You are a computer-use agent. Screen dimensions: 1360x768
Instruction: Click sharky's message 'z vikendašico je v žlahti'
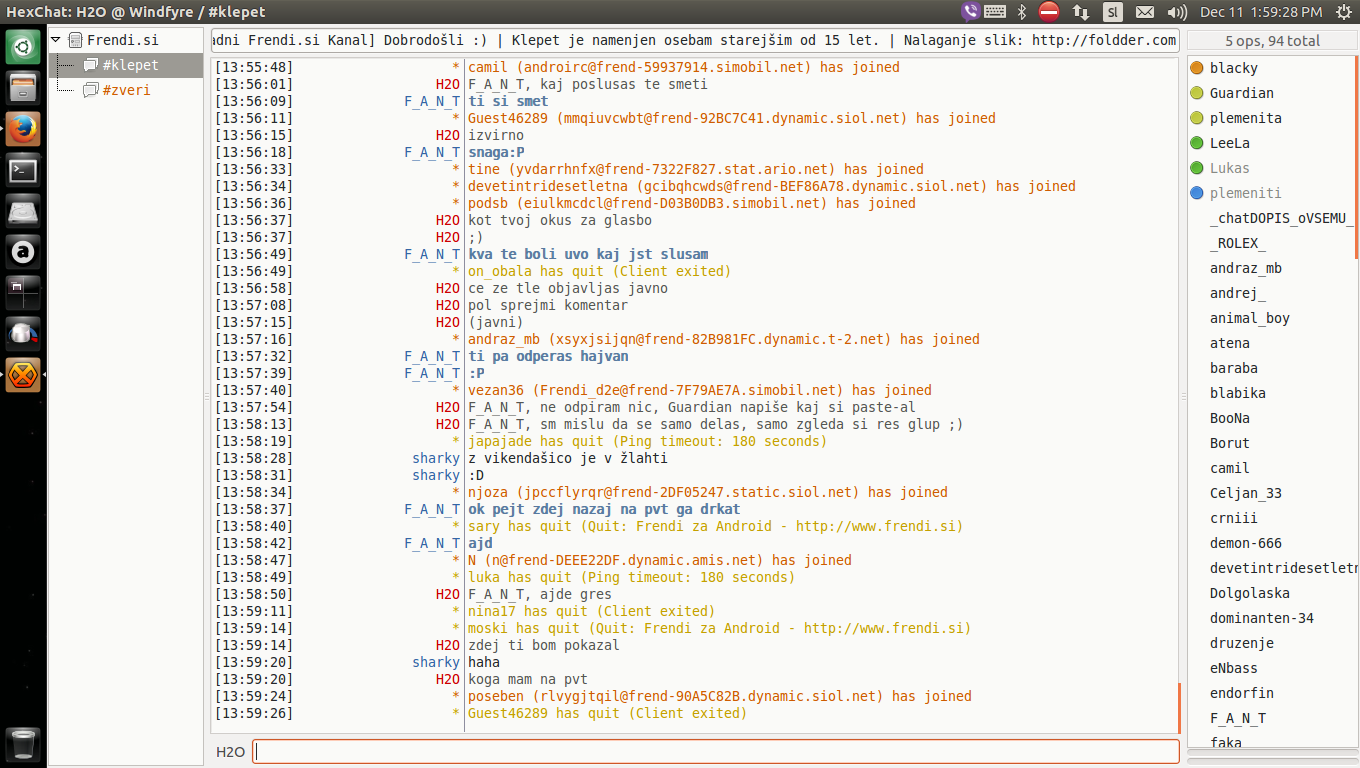(567, 458)
